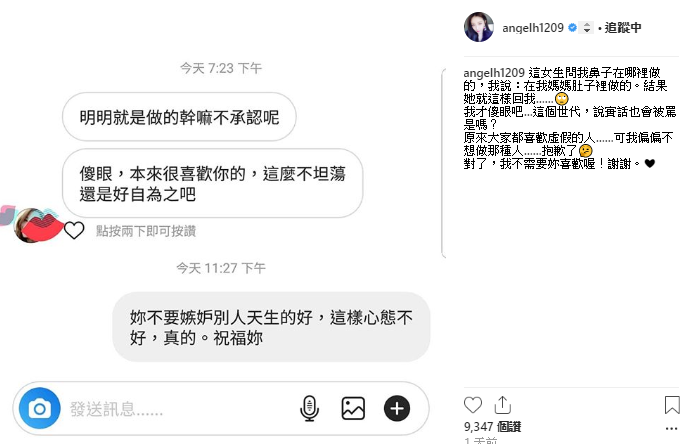Open the camera in the message bar

(x=40, y=408)
